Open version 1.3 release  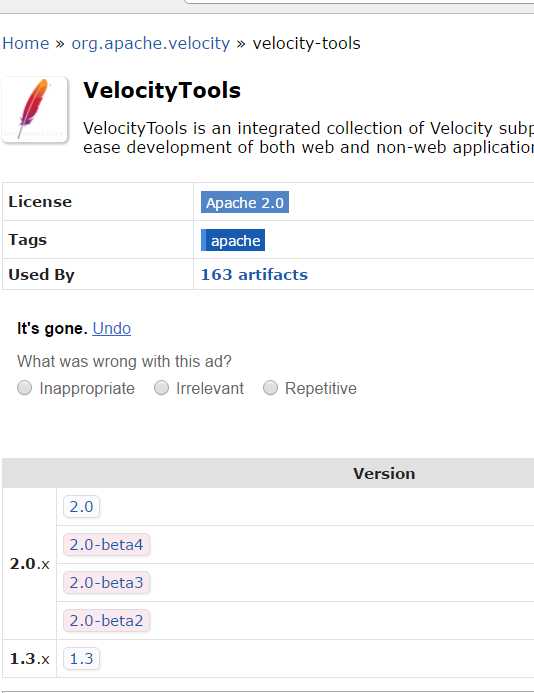tap(81, 659)
